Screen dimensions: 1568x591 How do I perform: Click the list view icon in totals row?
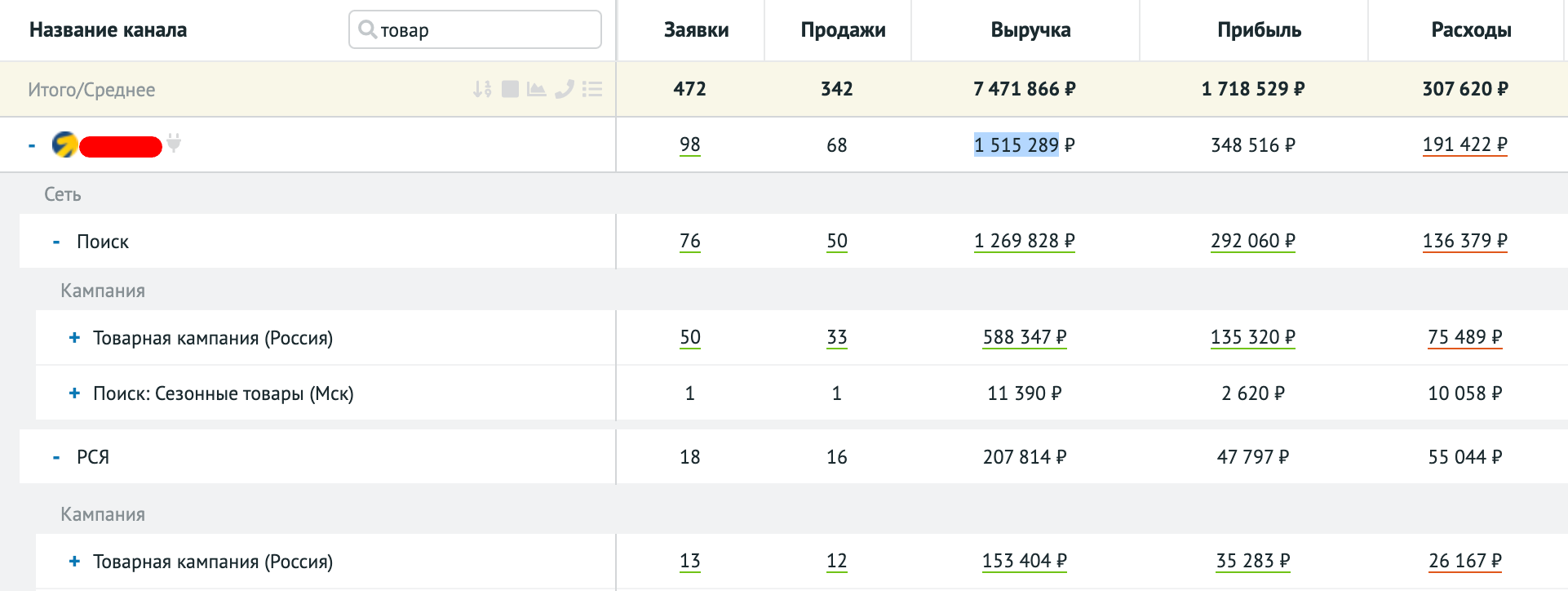592,89
